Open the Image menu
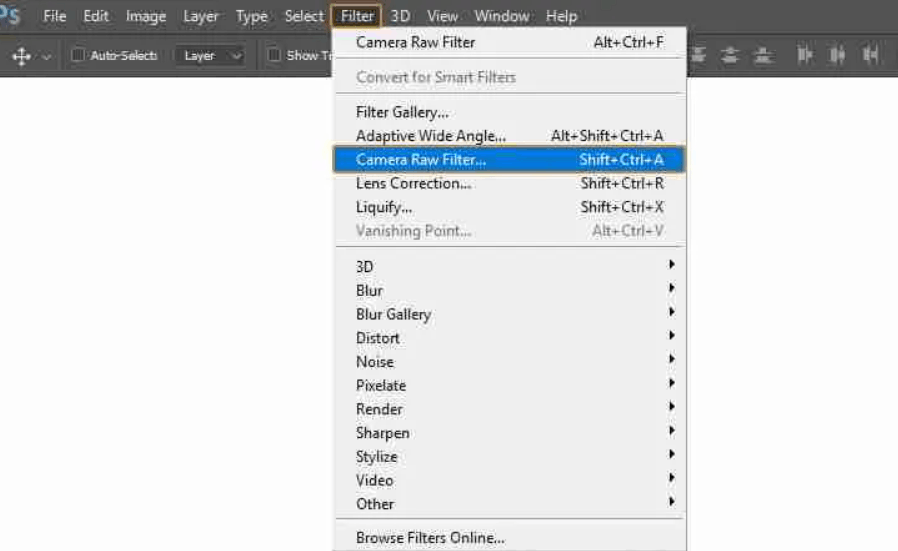Image resolution: width=898 pixels, height=551 pixels. (x=145, y=16)
